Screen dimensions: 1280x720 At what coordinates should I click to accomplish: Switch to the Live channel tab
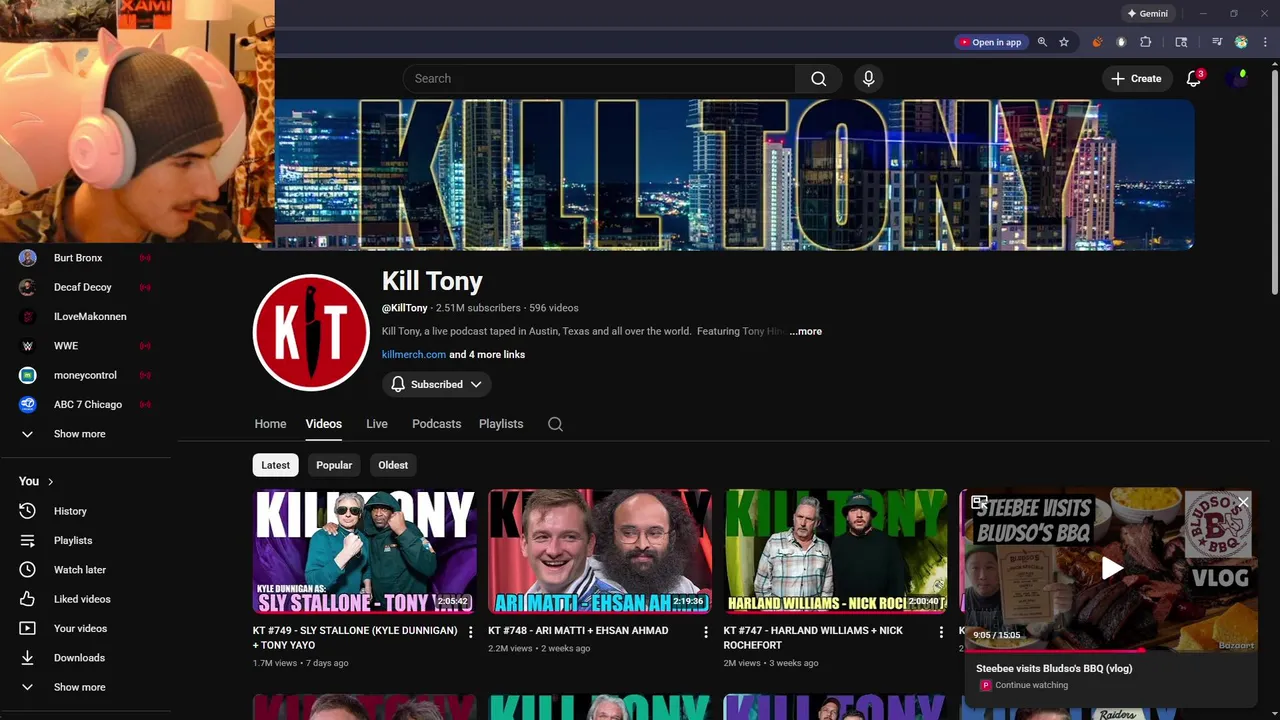(x=377, y=424)
